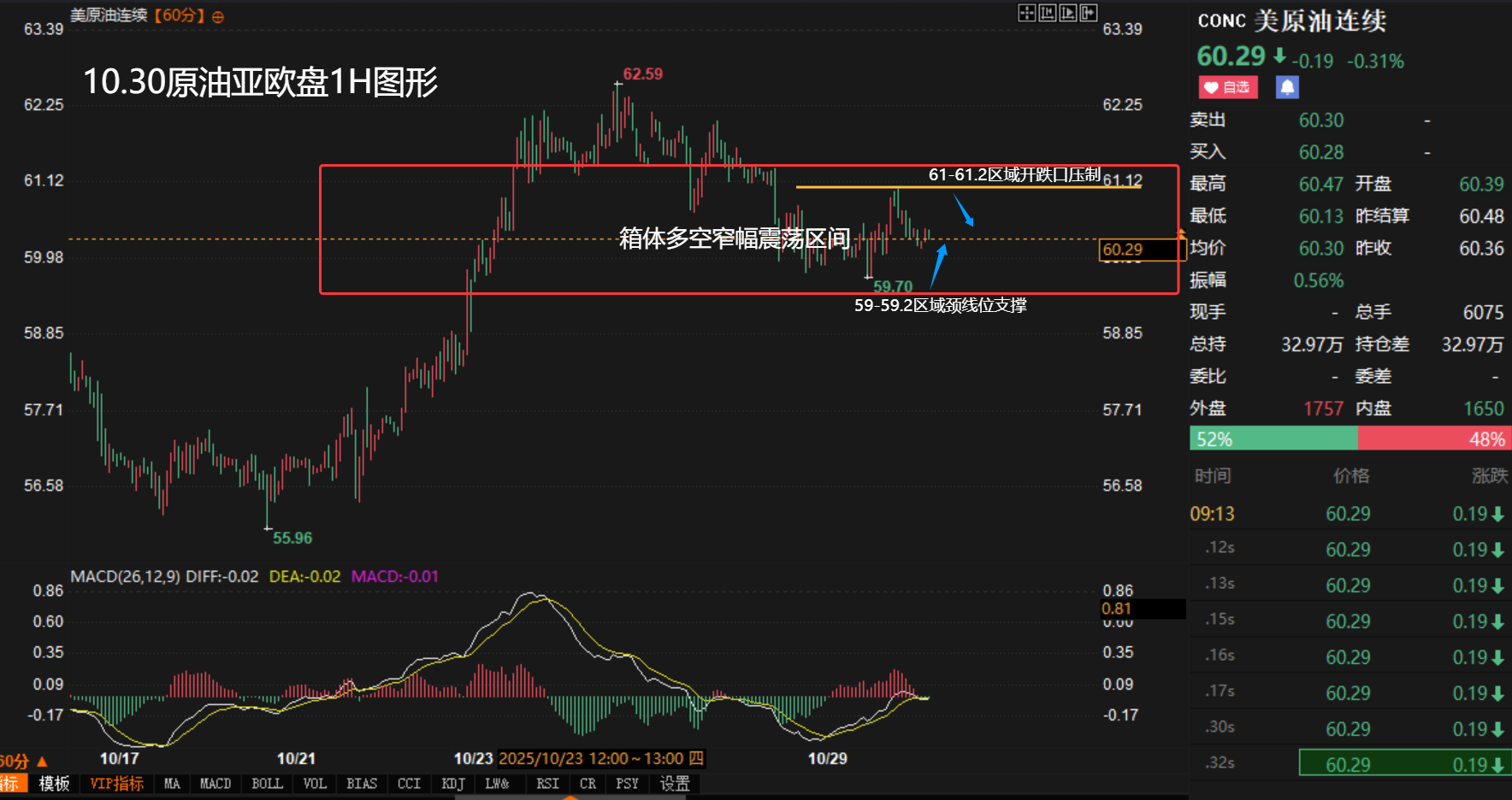Click the VOL indicator tab
This screenshot has width=1512, height=800.
point(315,784)
